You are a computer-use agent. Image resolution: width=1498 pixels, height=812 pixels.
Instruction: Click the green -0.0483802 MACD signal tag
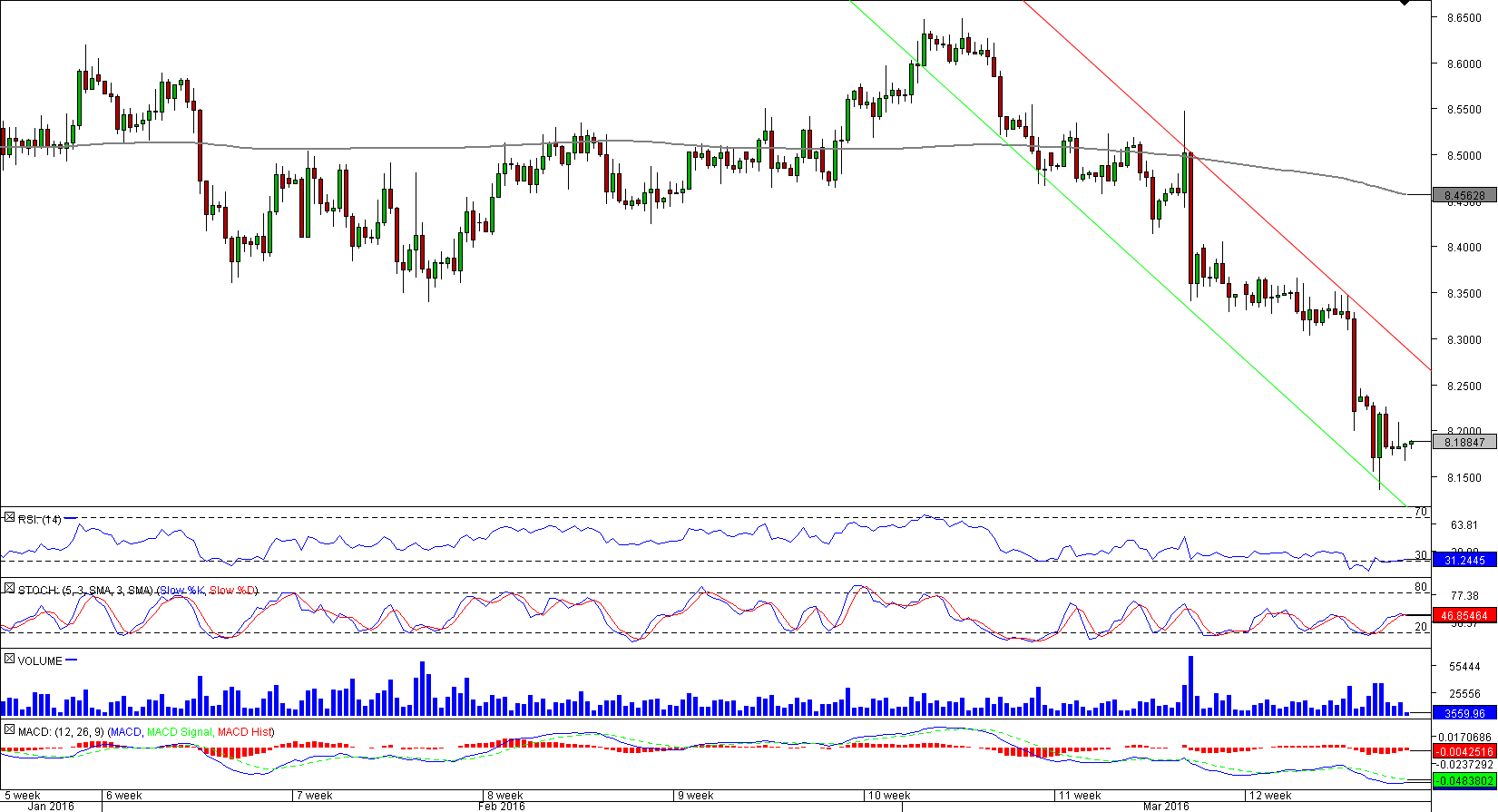[1464, 780]
